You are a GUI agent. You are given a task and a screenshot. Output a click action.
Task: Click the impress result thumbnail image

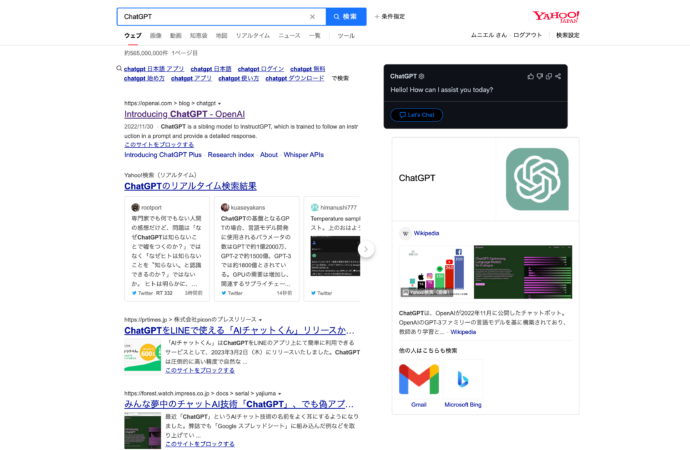[x=143, y=431]
